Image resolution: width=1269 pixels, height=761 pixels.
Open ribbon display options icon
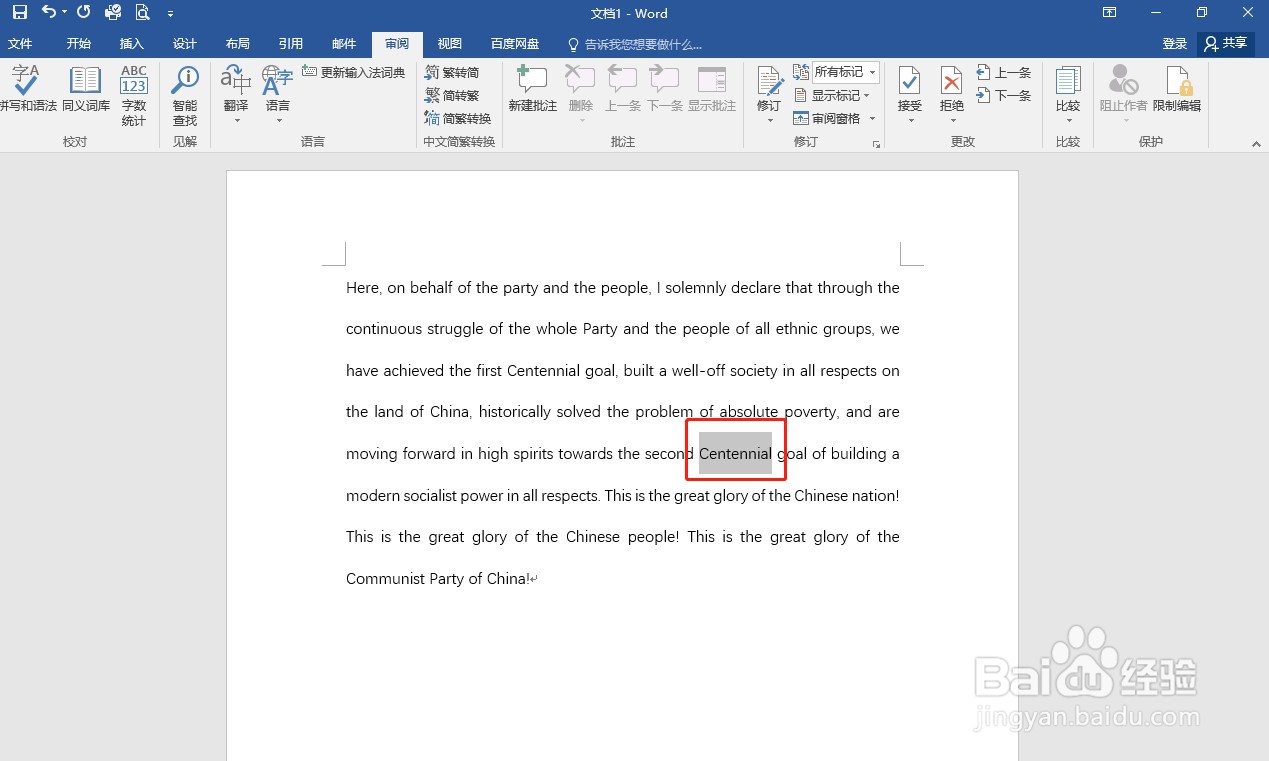(x=1109, y=13)
